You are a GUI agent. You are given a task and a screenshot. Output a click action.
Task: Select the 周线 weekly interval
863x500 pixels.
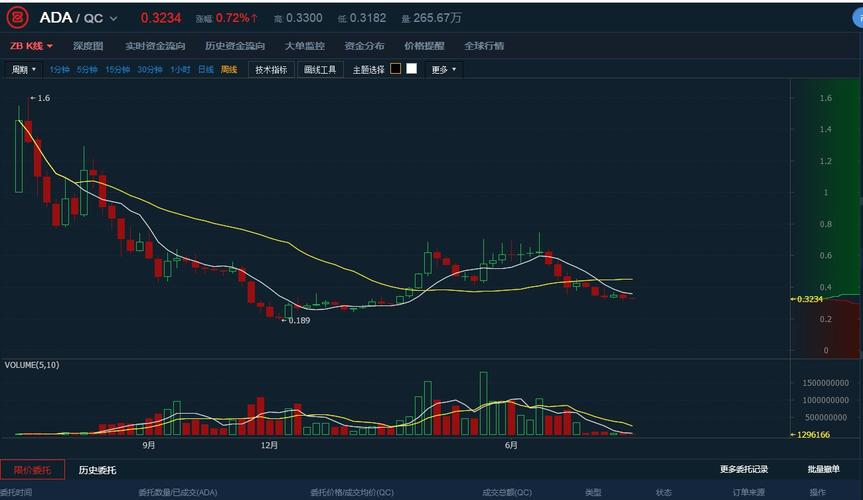tap(229, 69)
